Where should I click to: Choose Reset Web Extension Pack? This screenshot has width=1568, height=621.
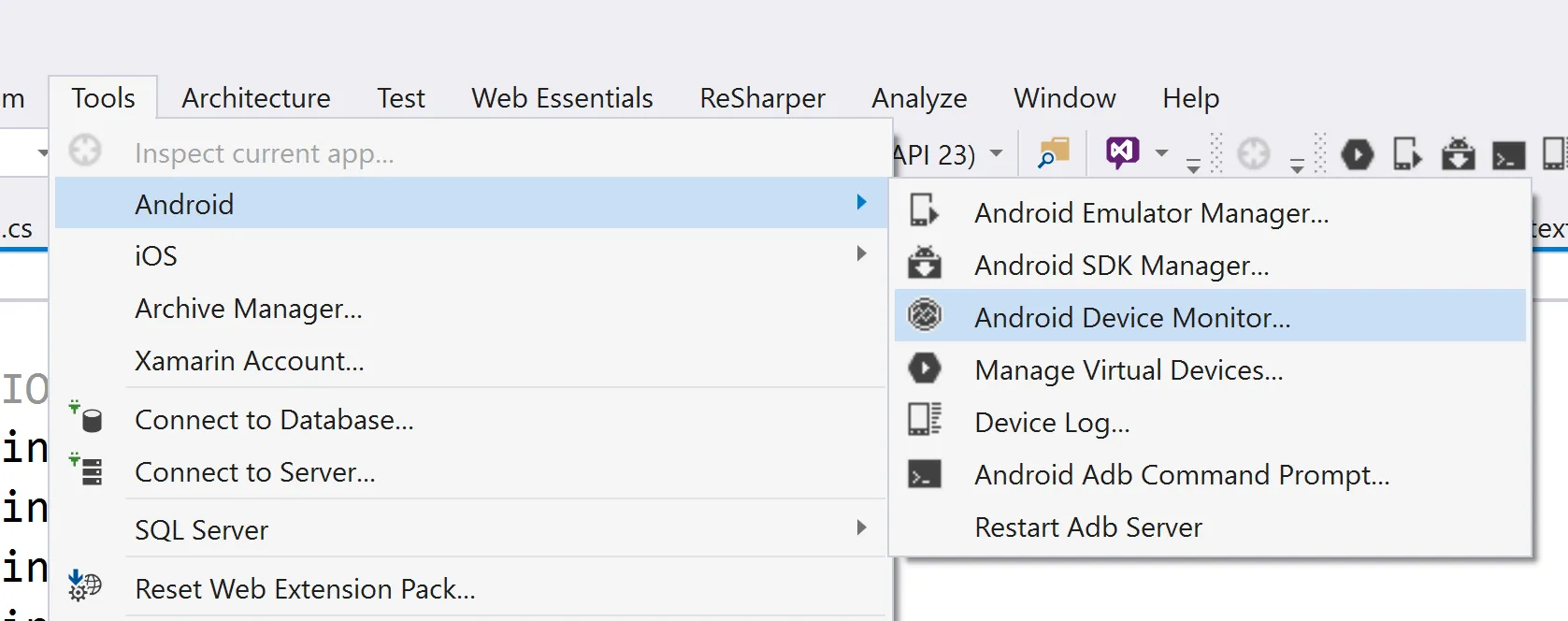click(x=470, y=588)
